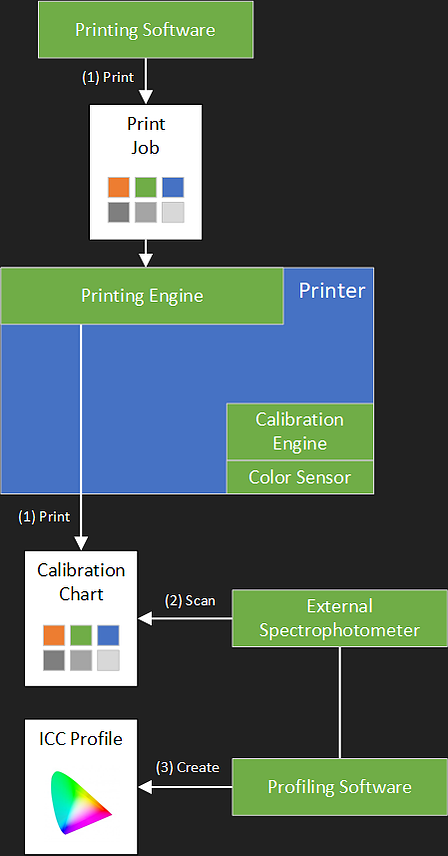
Task: Click the Printing Software box
Action: (x=146, y=29)
